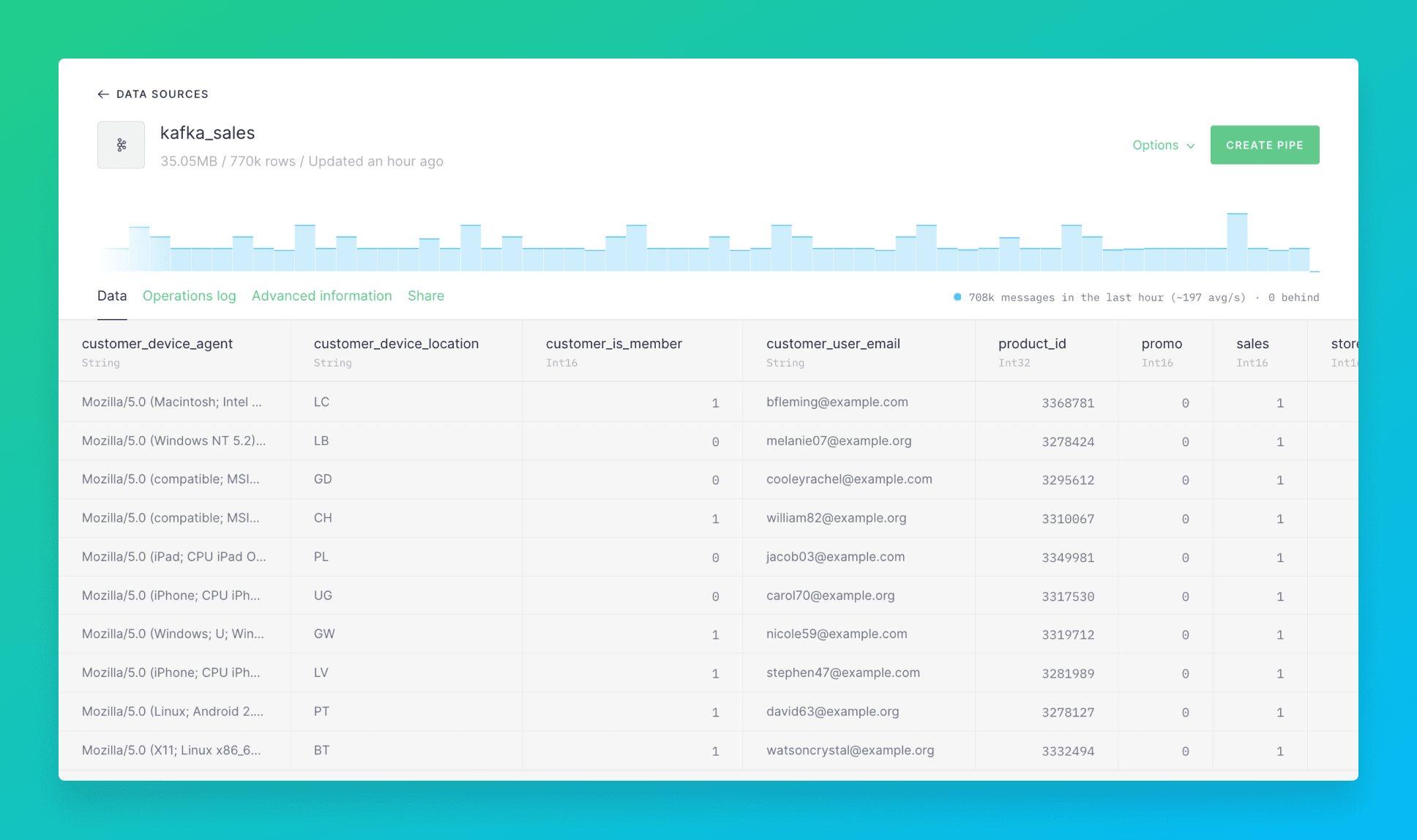The width and height of the screenshot is (1417, 840).
Task: Select the Data tab
Action: [x=112, y=296]
